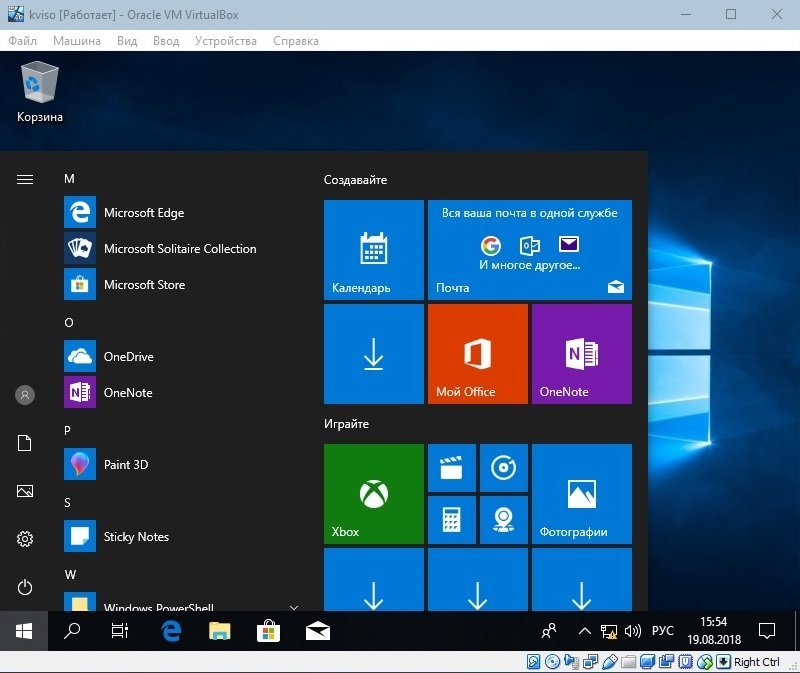Click the VirtualBox video capture status icon

[666, 662]
